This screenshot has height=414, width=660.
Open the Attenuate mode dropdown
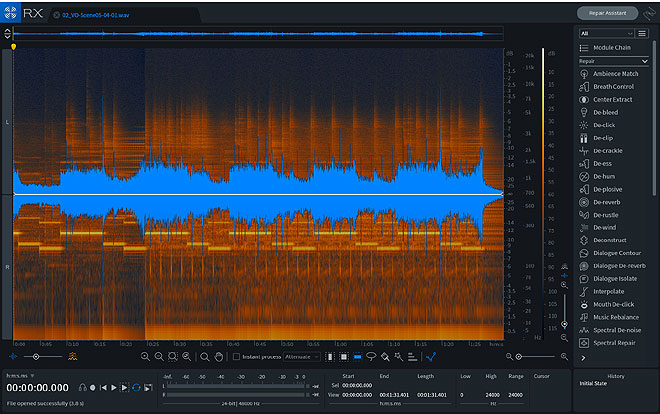pos(301,357)
